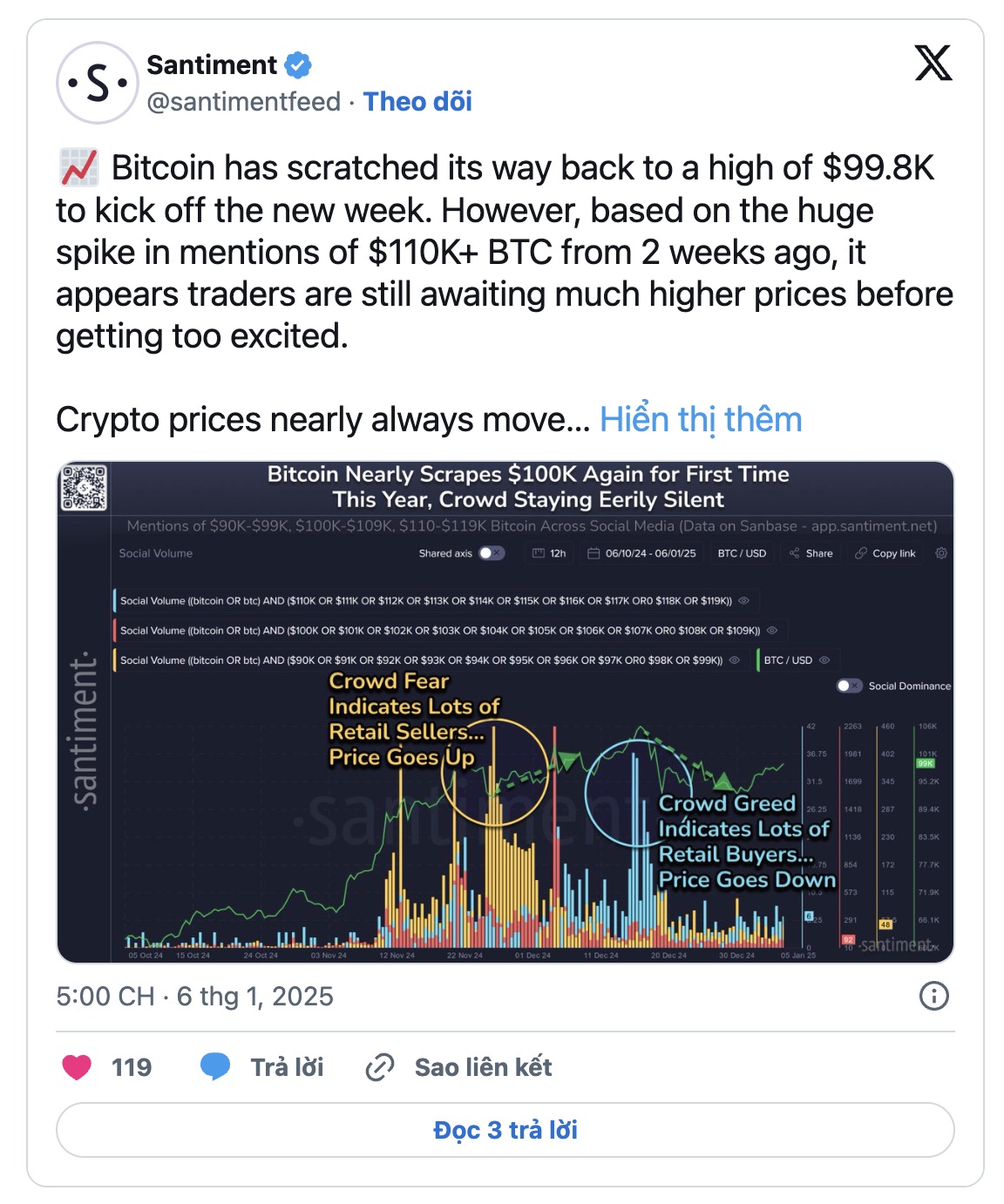This screenshot has height=1204, width=1004.
Task: Open the tweet info circle icon
Action: tap(934, 996)
